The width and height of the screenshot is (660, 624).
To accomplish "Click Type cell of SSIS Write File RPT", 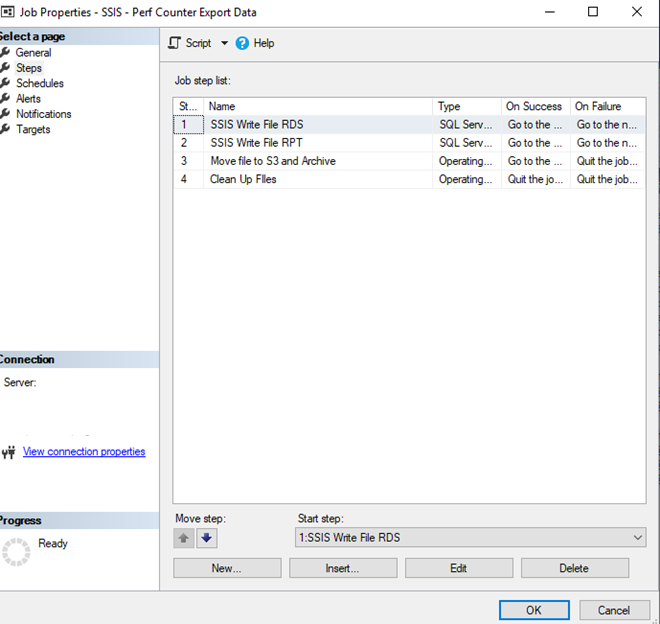I will click(x=467, y=143).
